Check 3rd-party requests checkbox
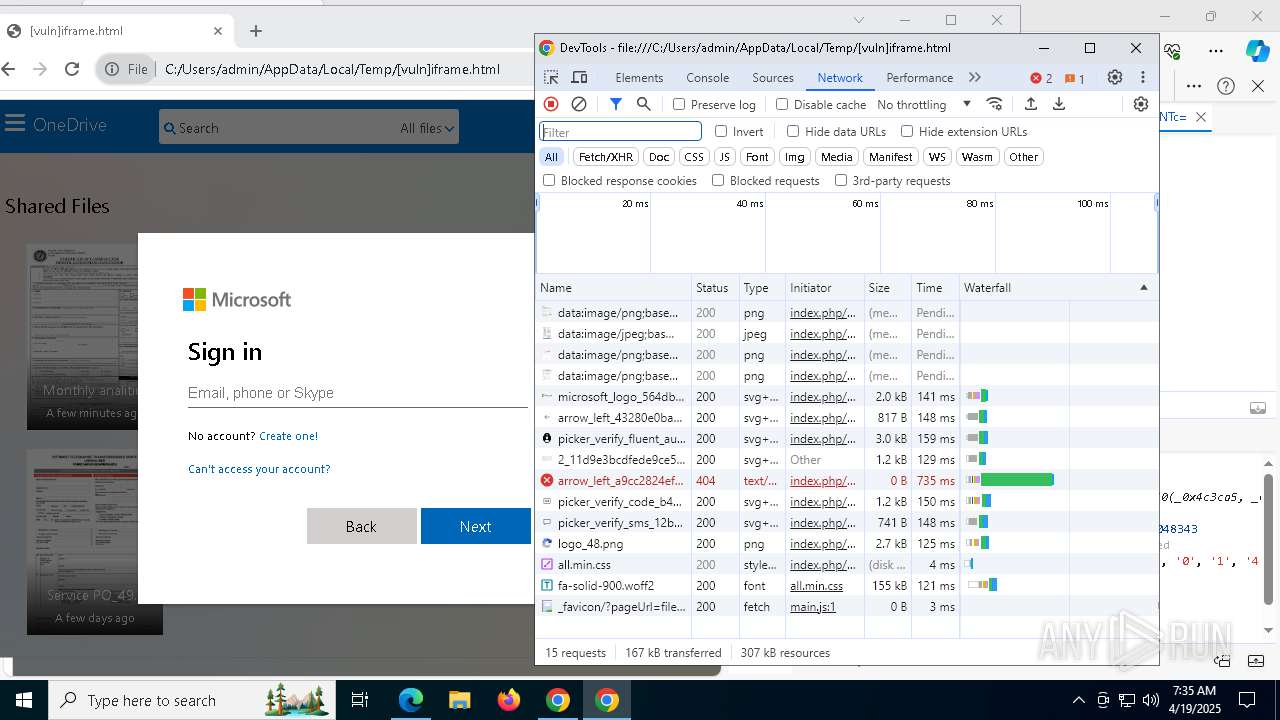 click(x=841, y=180)
